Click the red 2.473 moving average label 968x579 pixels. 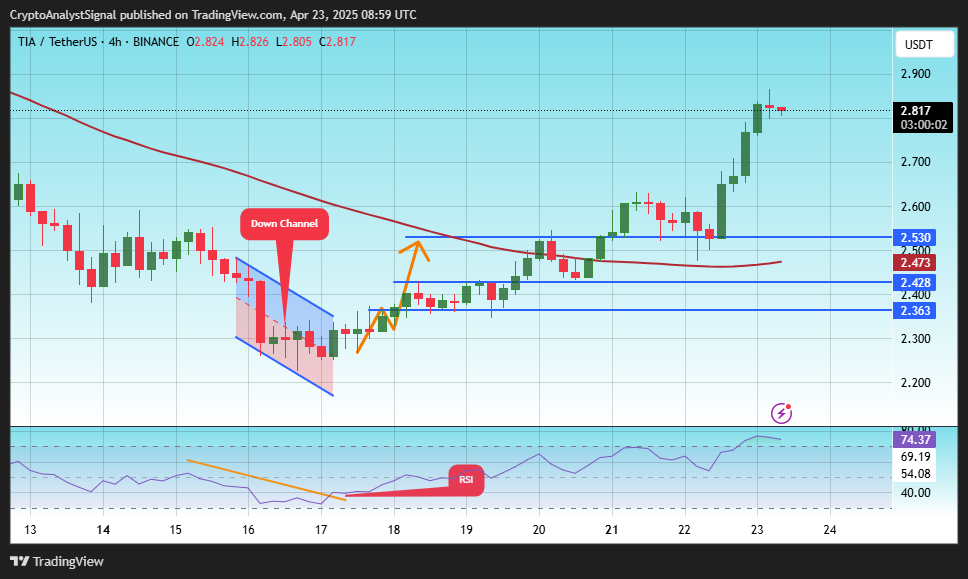tap(915, 263)
